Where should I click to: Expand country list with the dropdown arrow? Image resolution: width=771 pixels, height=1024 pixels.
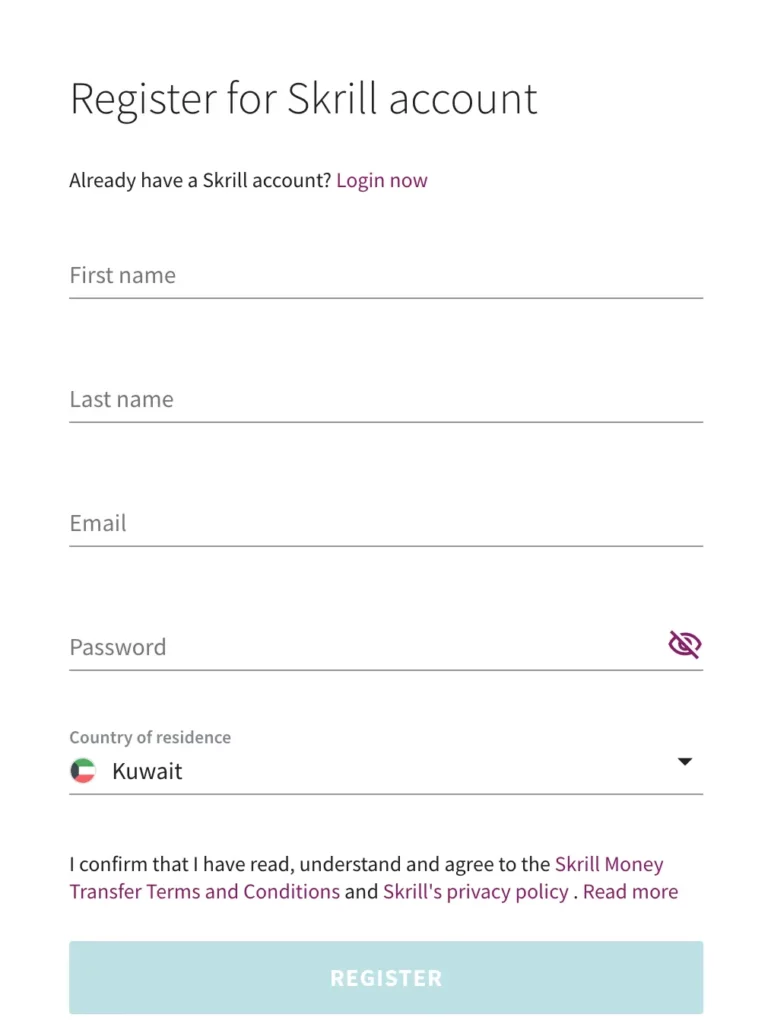tap(685, 762)
